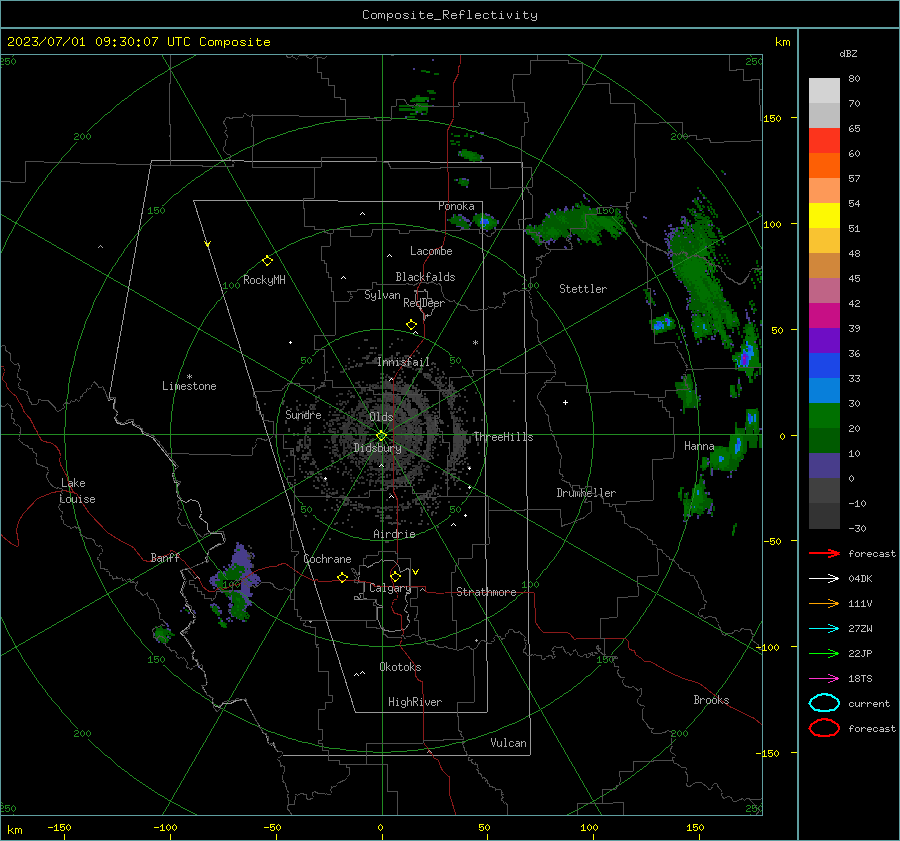Viewport: 900px width, 841px height.
Task: Click the dBZ legend heading
Action: click(848, 53)
